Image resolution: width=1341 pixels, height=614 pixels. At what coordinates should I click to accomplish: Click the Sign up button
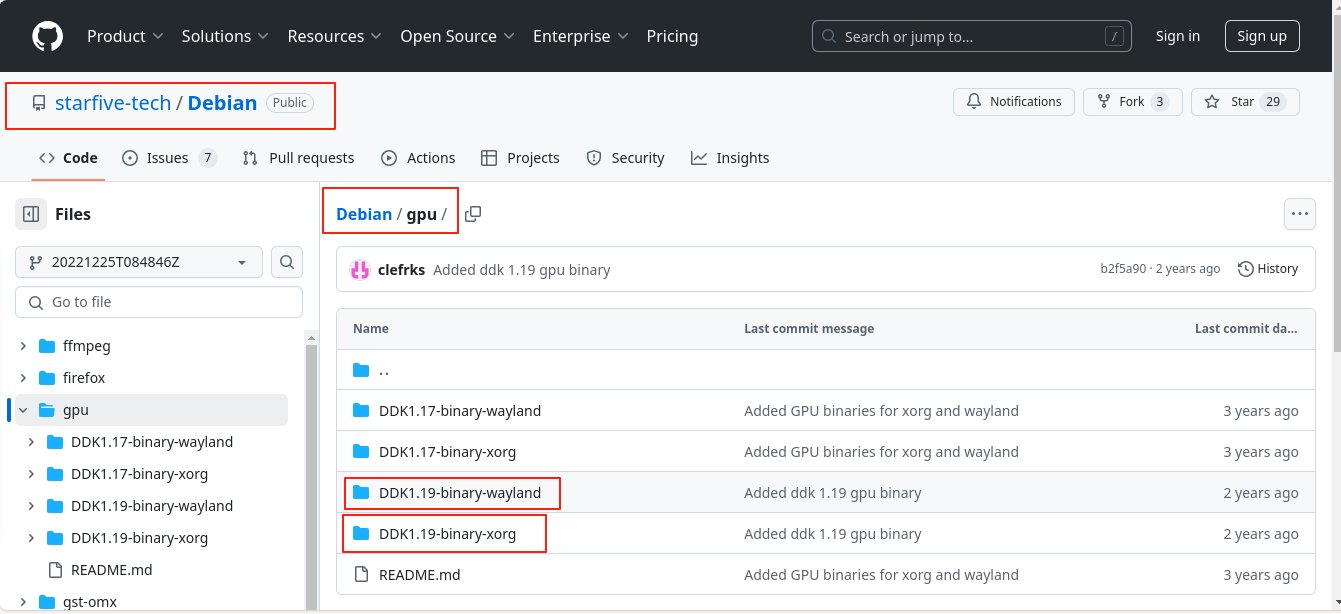1262,36
